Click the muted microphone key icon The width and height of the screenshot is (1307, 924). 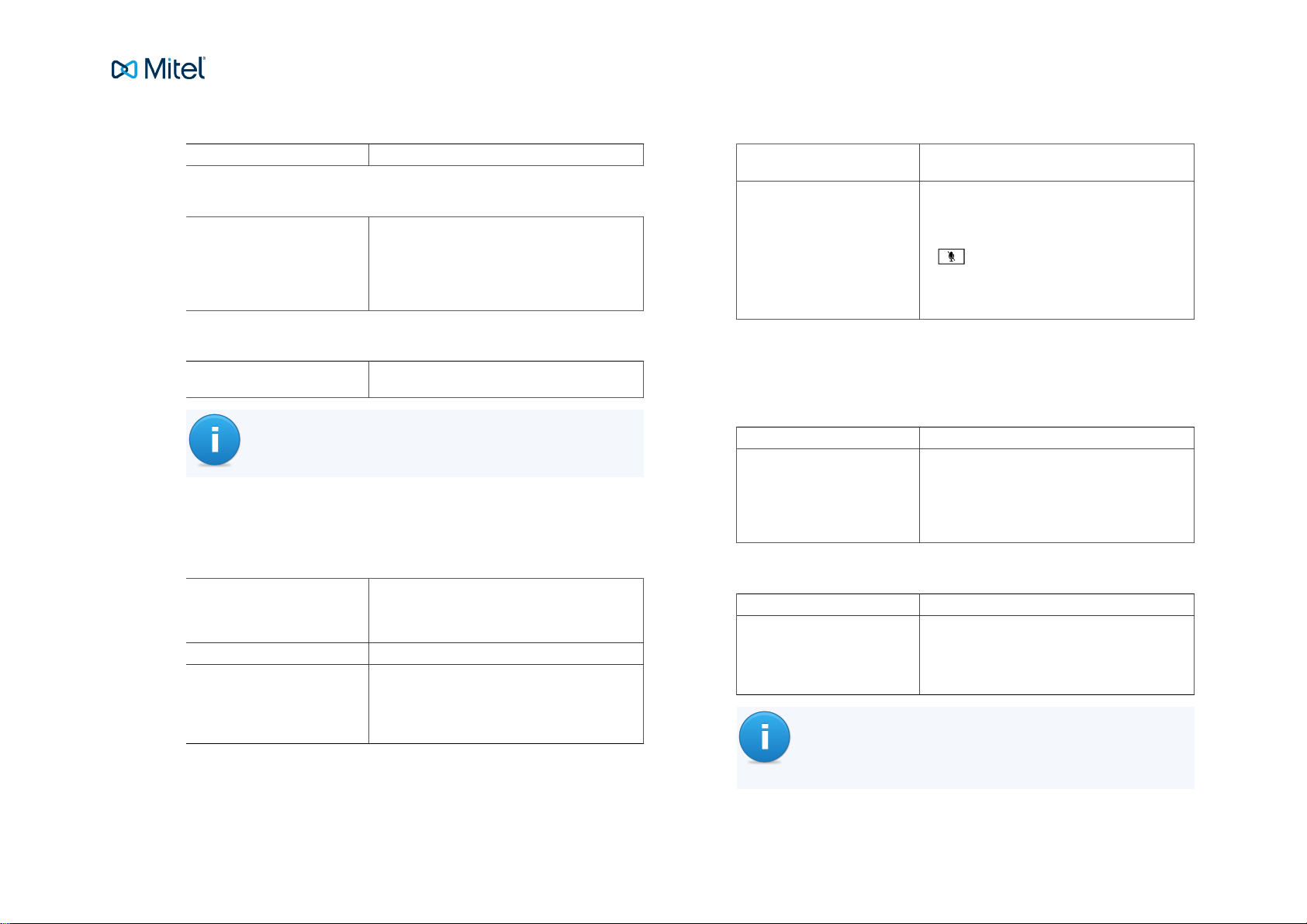click(x=951, y=257)
